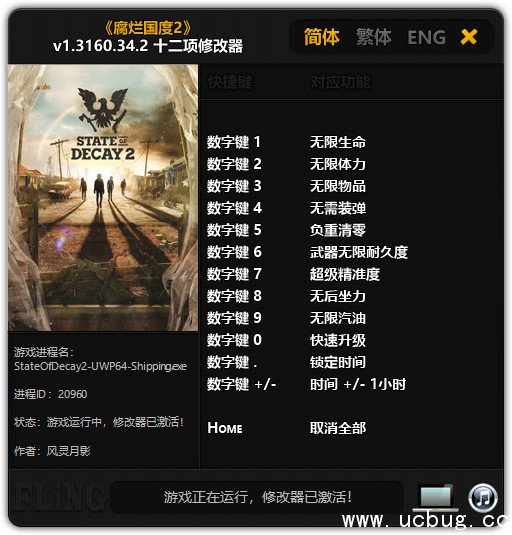Switch language to ENG

(426, 37)
